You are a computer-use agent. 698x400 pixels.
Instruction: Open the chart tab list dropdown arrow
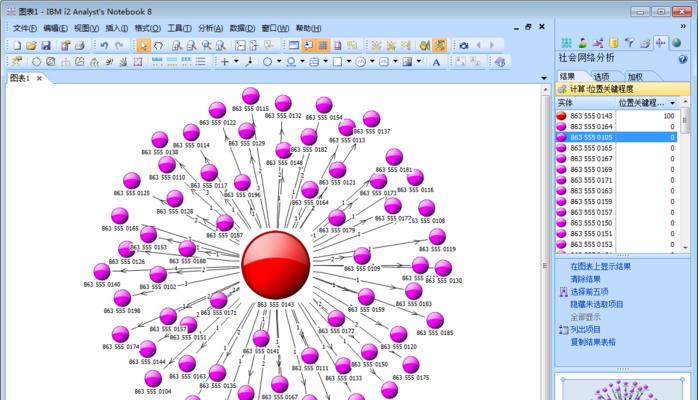[544, 78]
